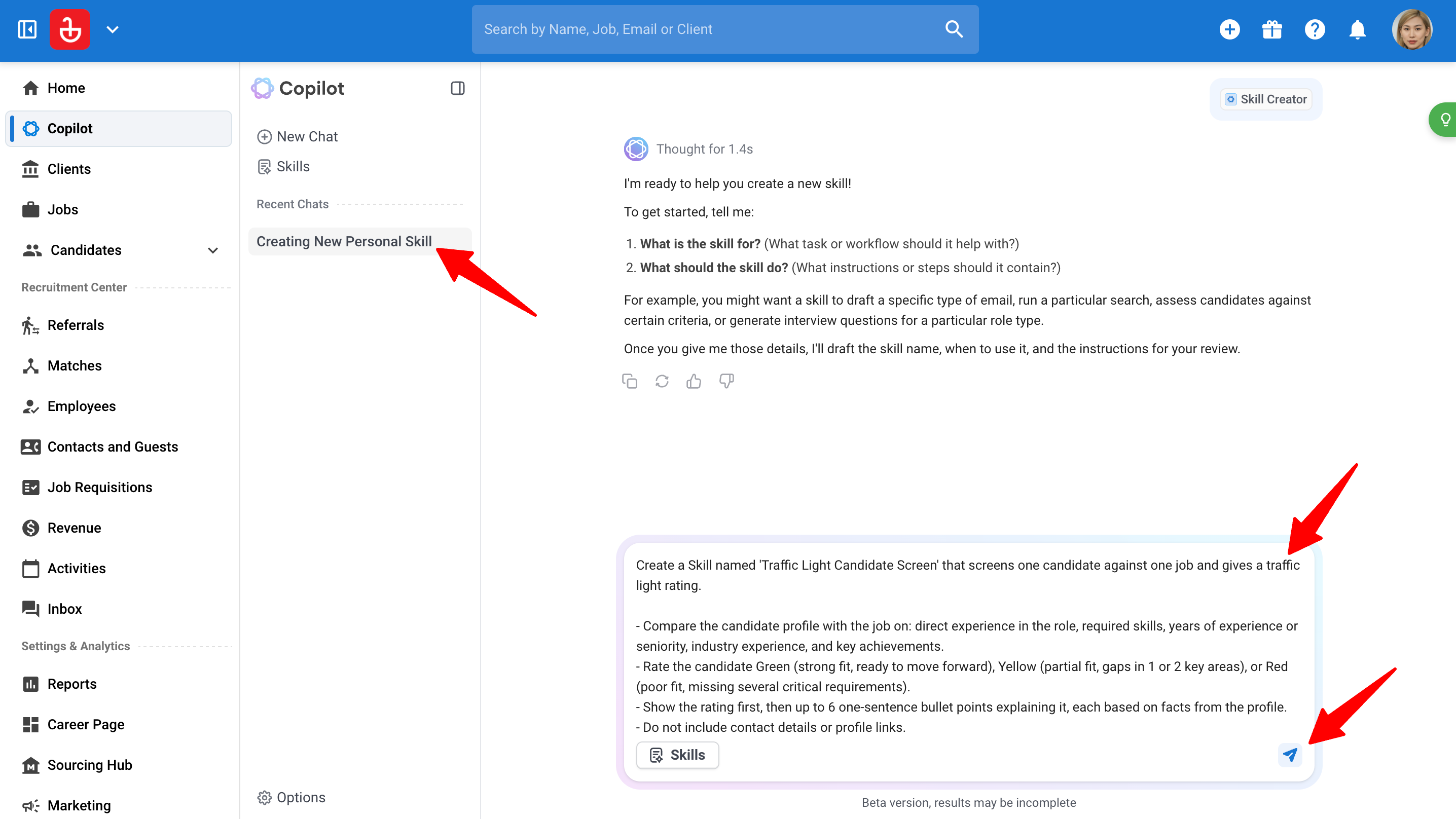Click the plus quick-add icon in header
The image size is (1456, 819).
pyautogui.click(x=1229, y=29)
